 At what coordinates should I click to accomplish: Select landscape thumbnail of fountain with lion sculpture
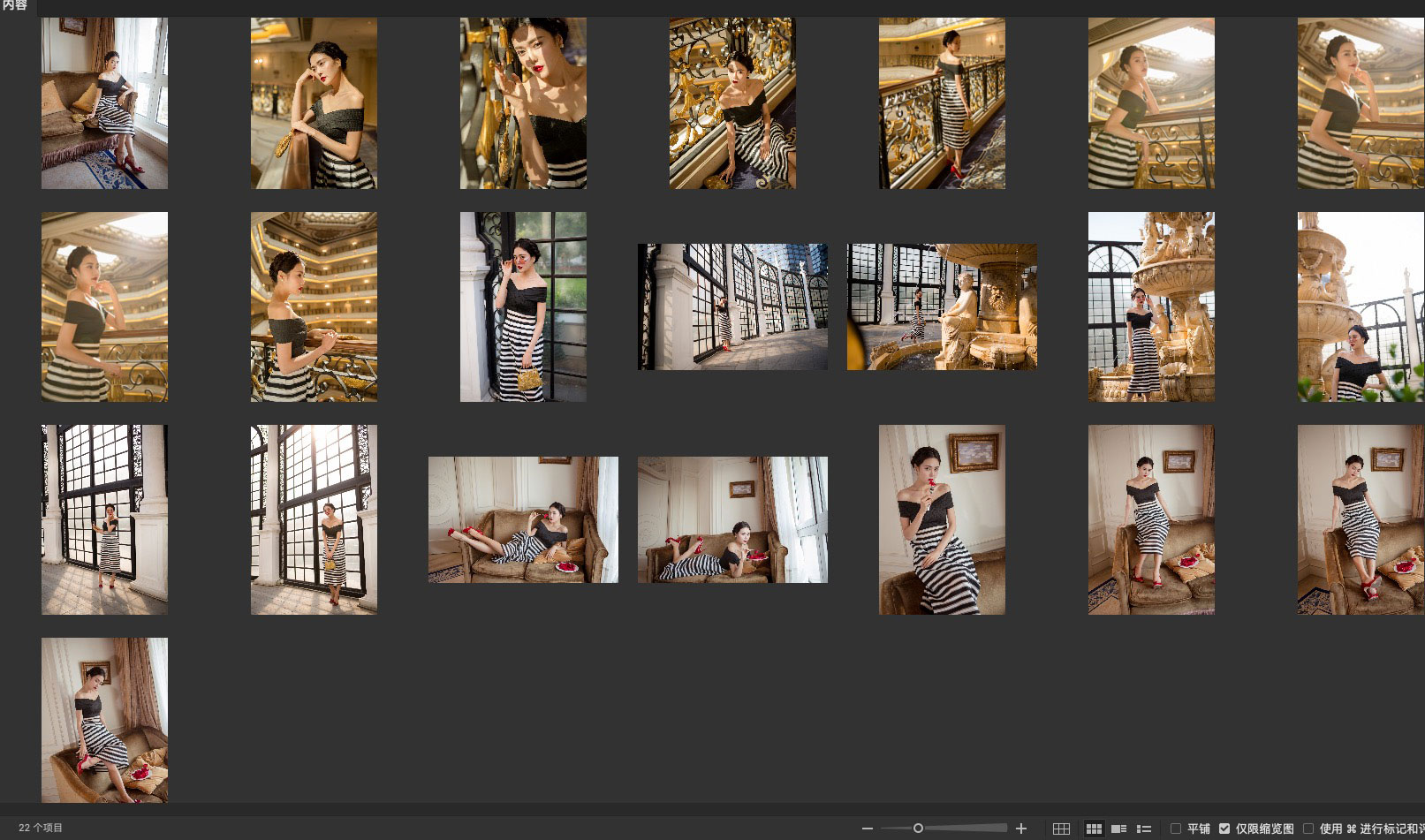point(942,306)
